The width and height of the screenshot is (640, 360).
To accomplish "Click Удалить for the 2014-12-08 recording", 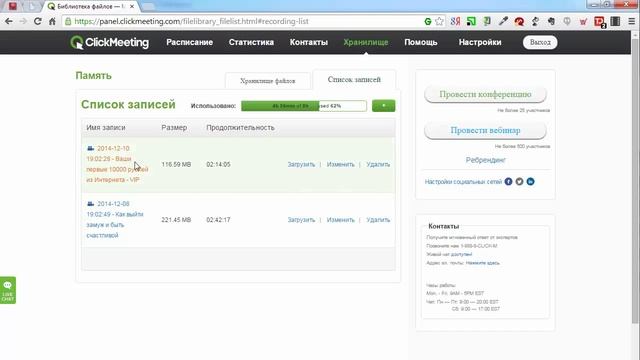I will point(378,220).
